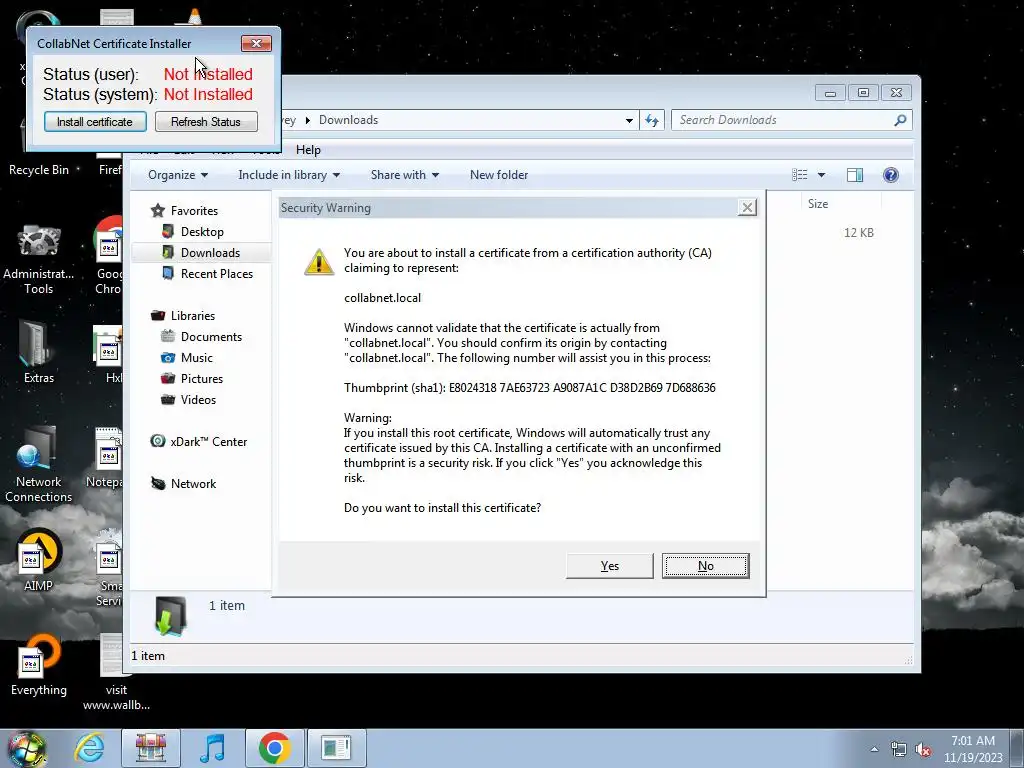1024x768 pixels.
Task: Click New folder in Explorer toolbar
Action: (499, 175)
